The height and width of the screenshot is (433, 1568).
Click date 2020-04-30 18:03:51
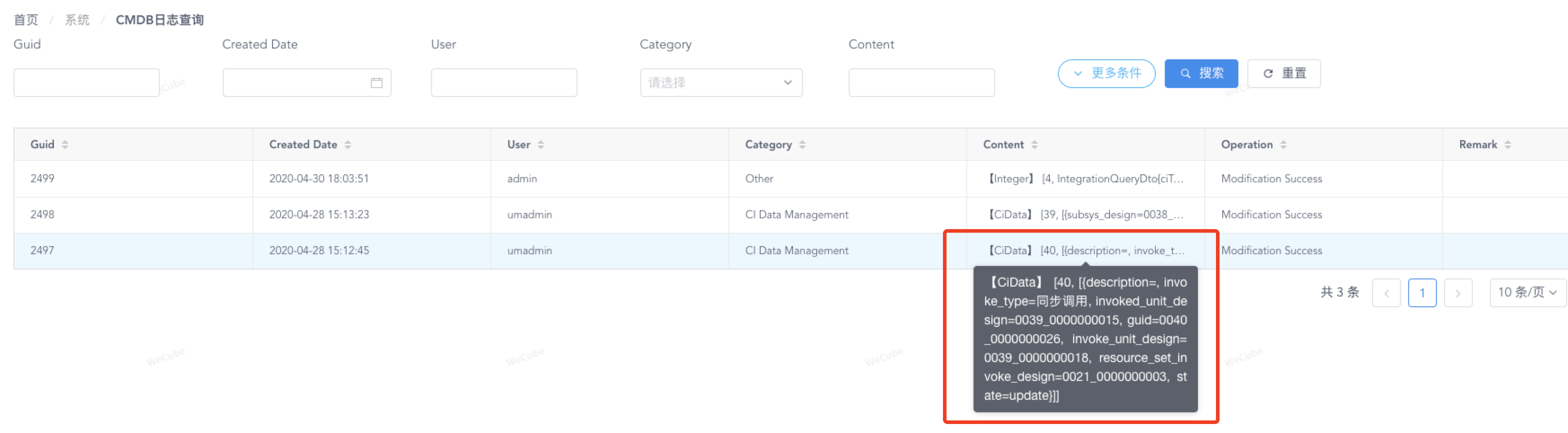(x=319, y=179)
